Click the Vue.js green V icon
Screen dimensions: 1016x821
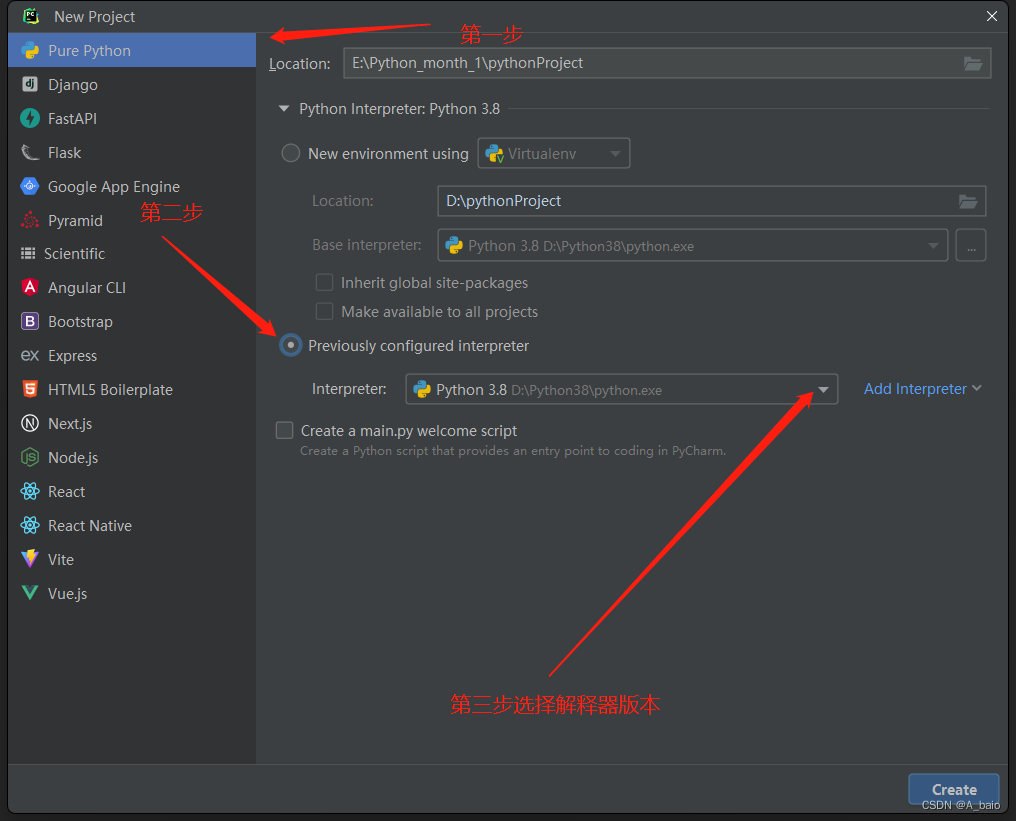(30, 592)
